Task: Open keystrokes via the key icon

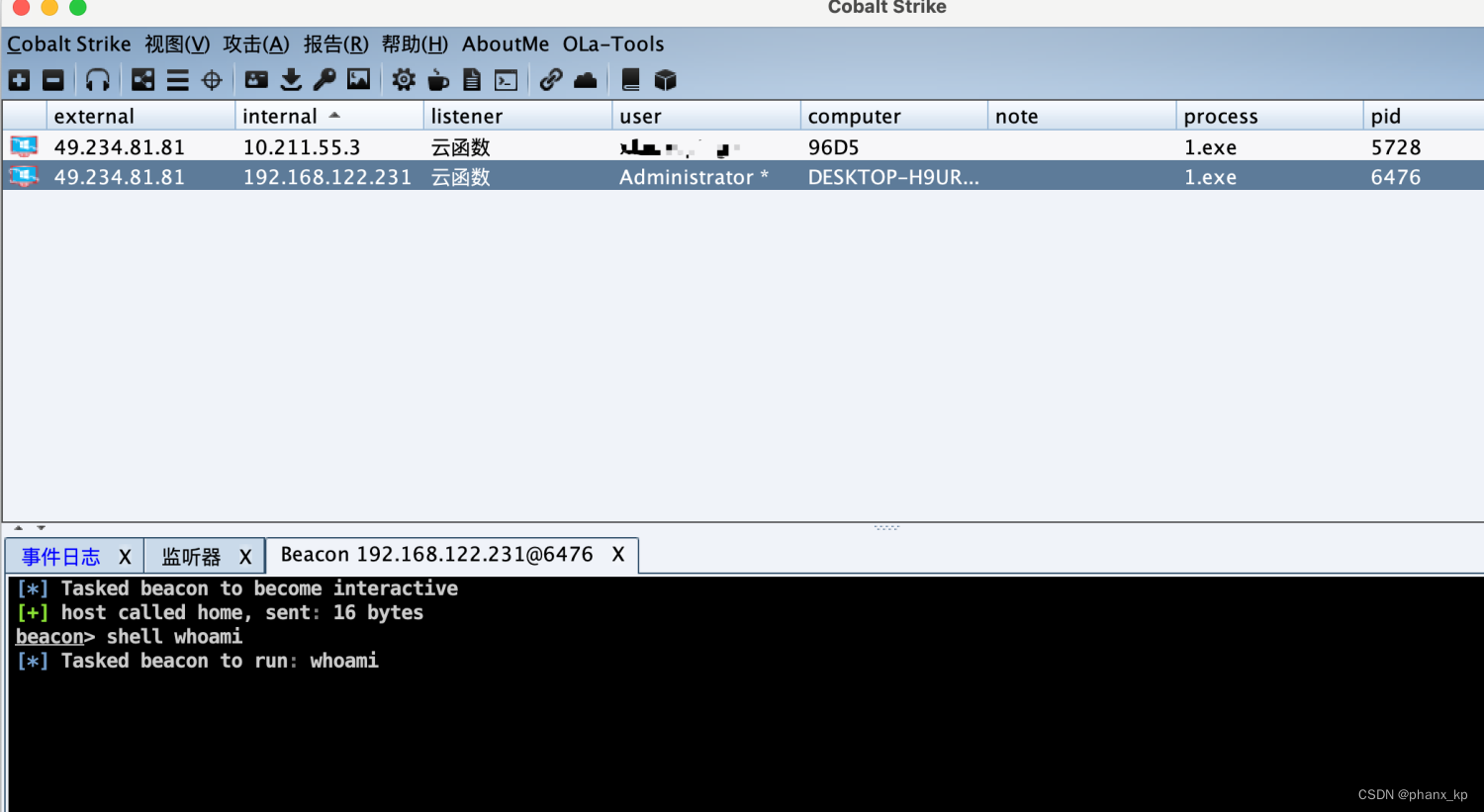Action: [x=325, y=80]
